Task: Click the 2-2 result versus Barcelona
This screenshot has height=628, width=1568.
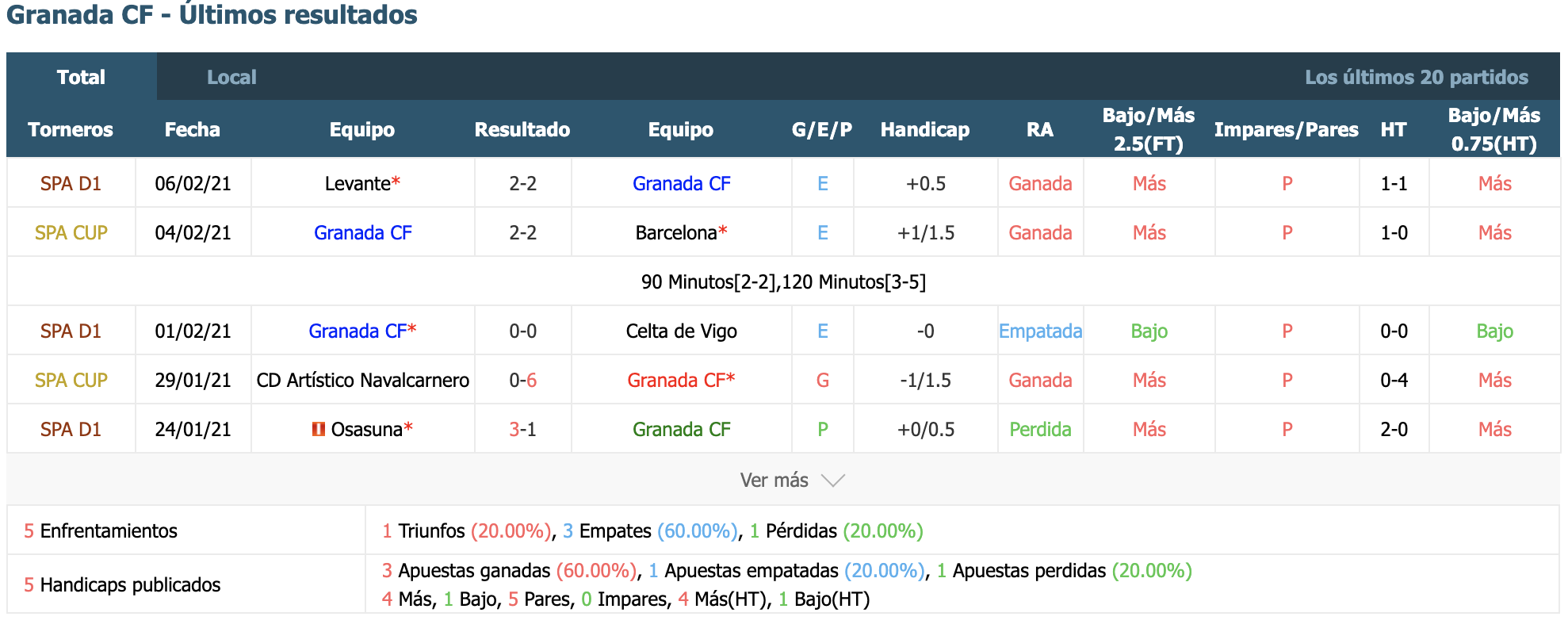Action: tap(523, 232)
